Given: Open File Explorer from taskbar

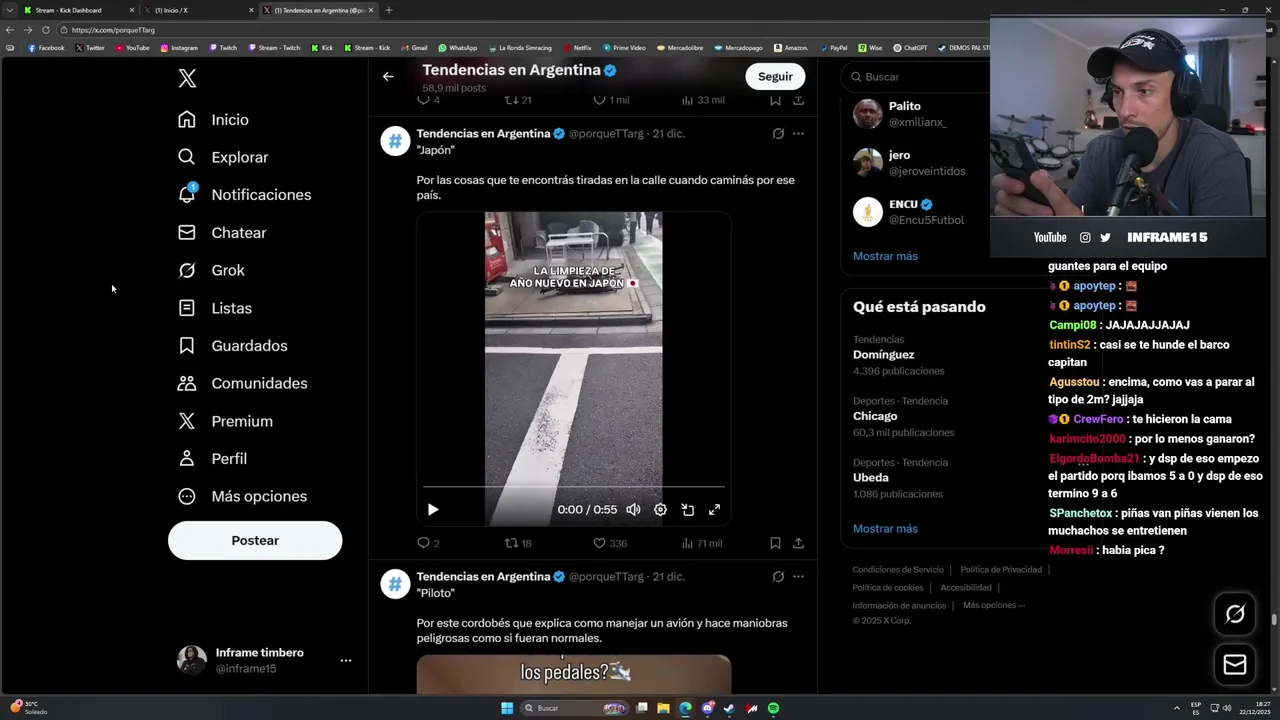Looking at the screenshot, I should 663,708.
